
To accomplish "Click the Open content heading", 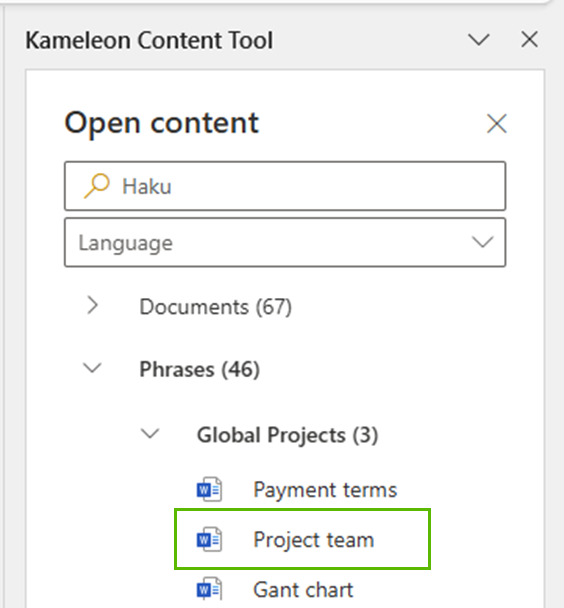I will coord(162,123).
